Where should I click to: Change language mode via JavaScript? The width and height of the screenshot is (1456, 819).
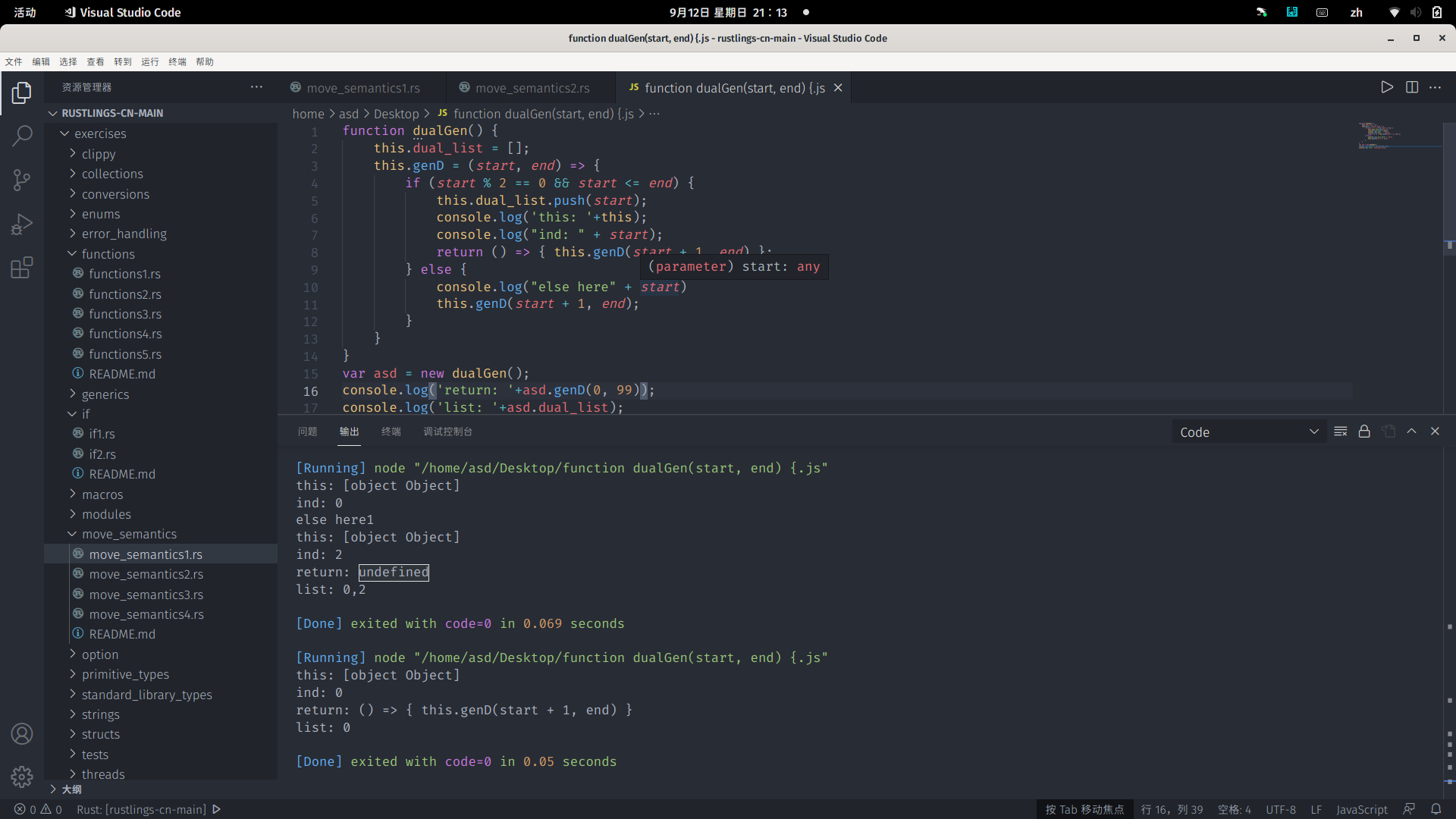[1362, 809]
